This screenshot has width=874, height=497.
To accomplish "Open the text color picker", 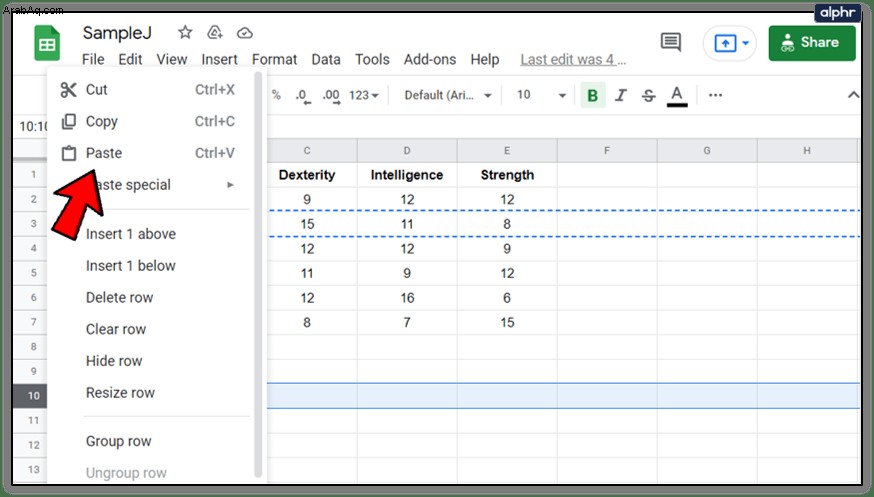I will click(x=677, y=96).
